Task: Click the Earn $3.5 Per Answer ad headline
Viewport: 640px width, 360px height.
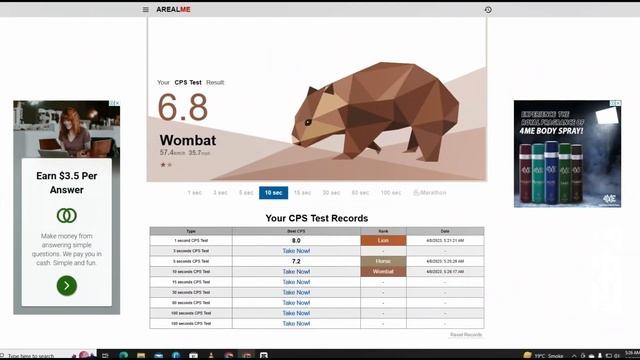Action: 67,183
